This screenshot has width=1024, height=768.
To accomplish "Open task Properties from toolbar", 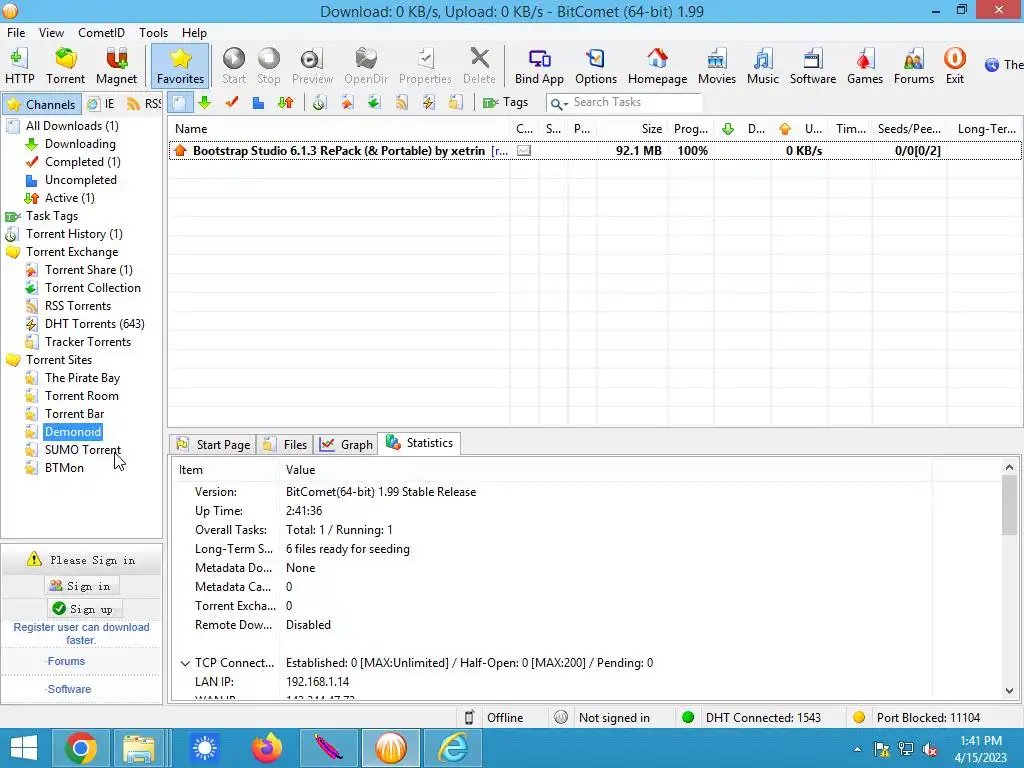I will tap(425, 66).
